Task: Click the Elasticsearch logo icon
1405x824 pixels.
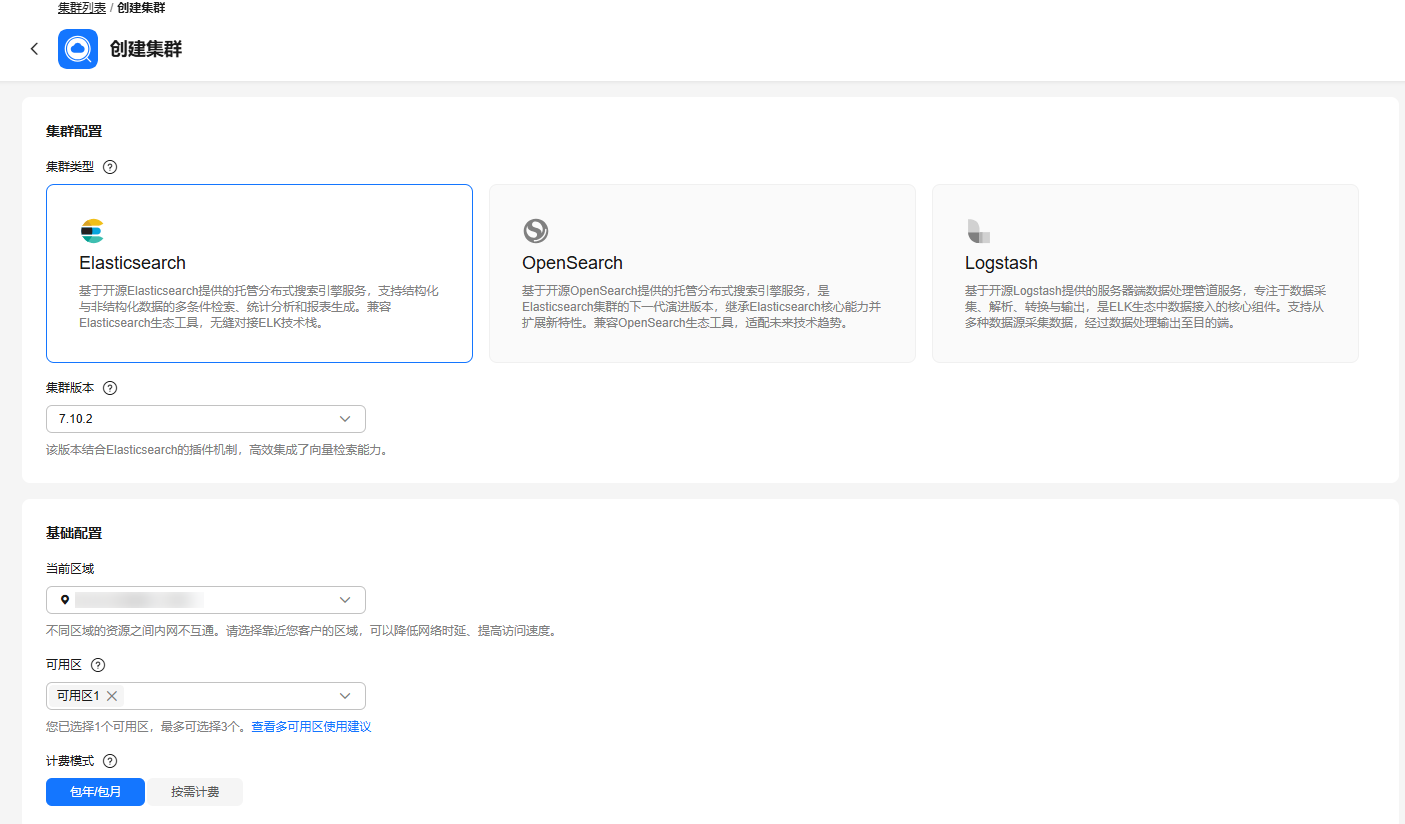Action: coord(92,231)
